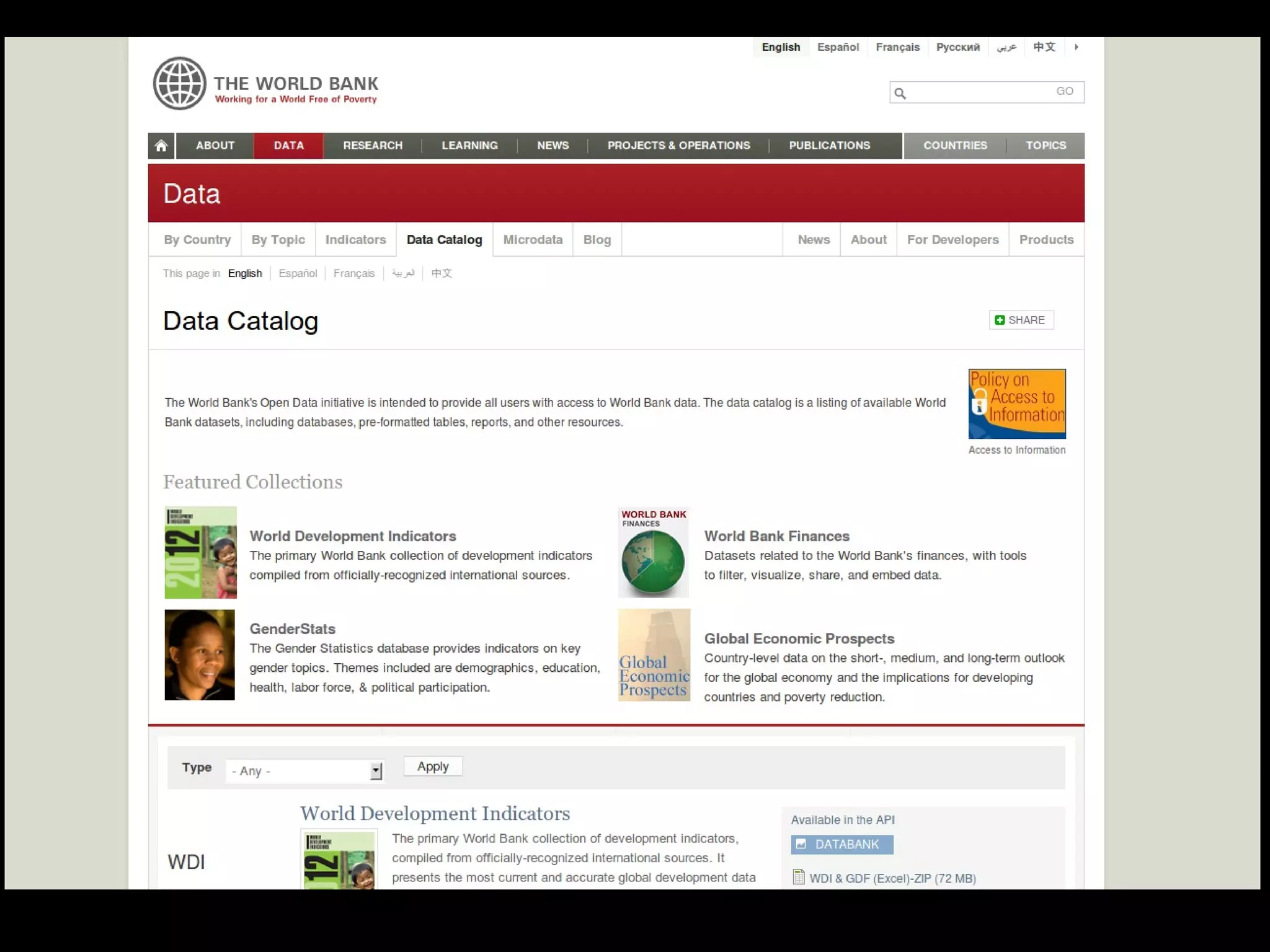1270x952 pixels.
Task: Open the GenderStats portrait thumbnail
Action: pos(200,654)
